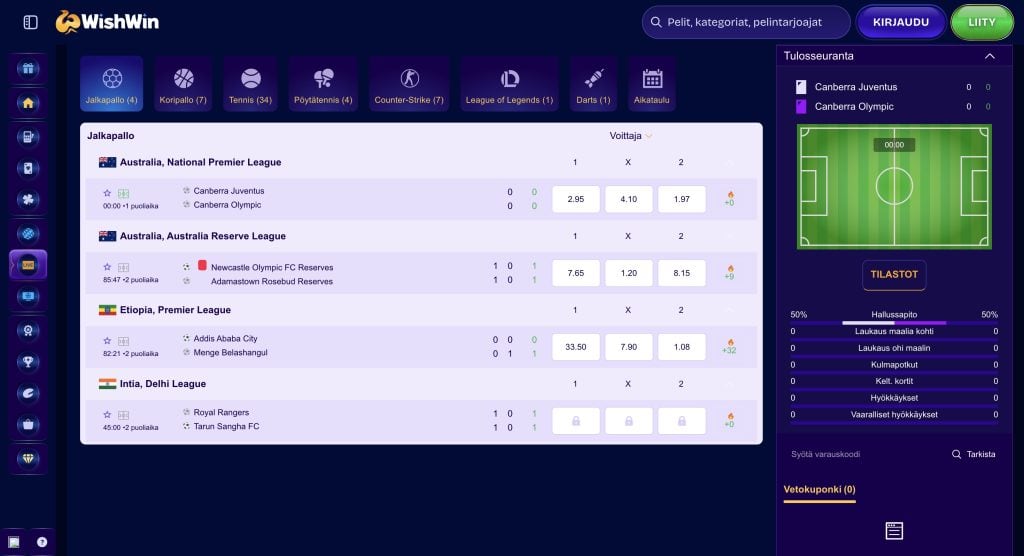The width and height of the screenshot is (1024, 556).
Task: Open the help question mark icon
Action: 42,542
